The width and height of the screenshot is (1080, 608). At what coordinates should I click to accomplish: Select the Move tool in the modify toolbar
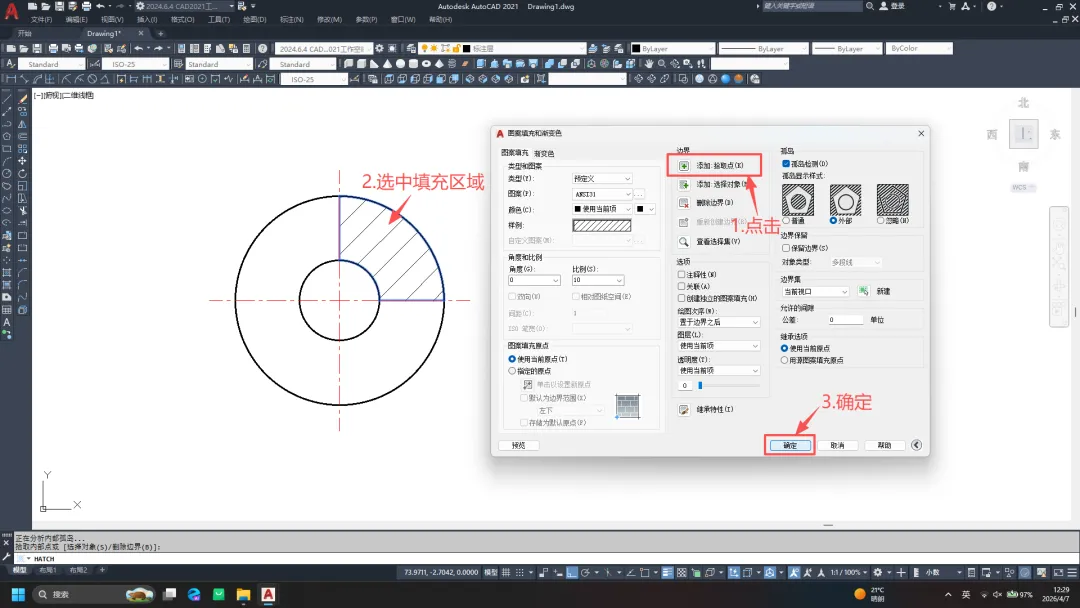tap(22, 161)
